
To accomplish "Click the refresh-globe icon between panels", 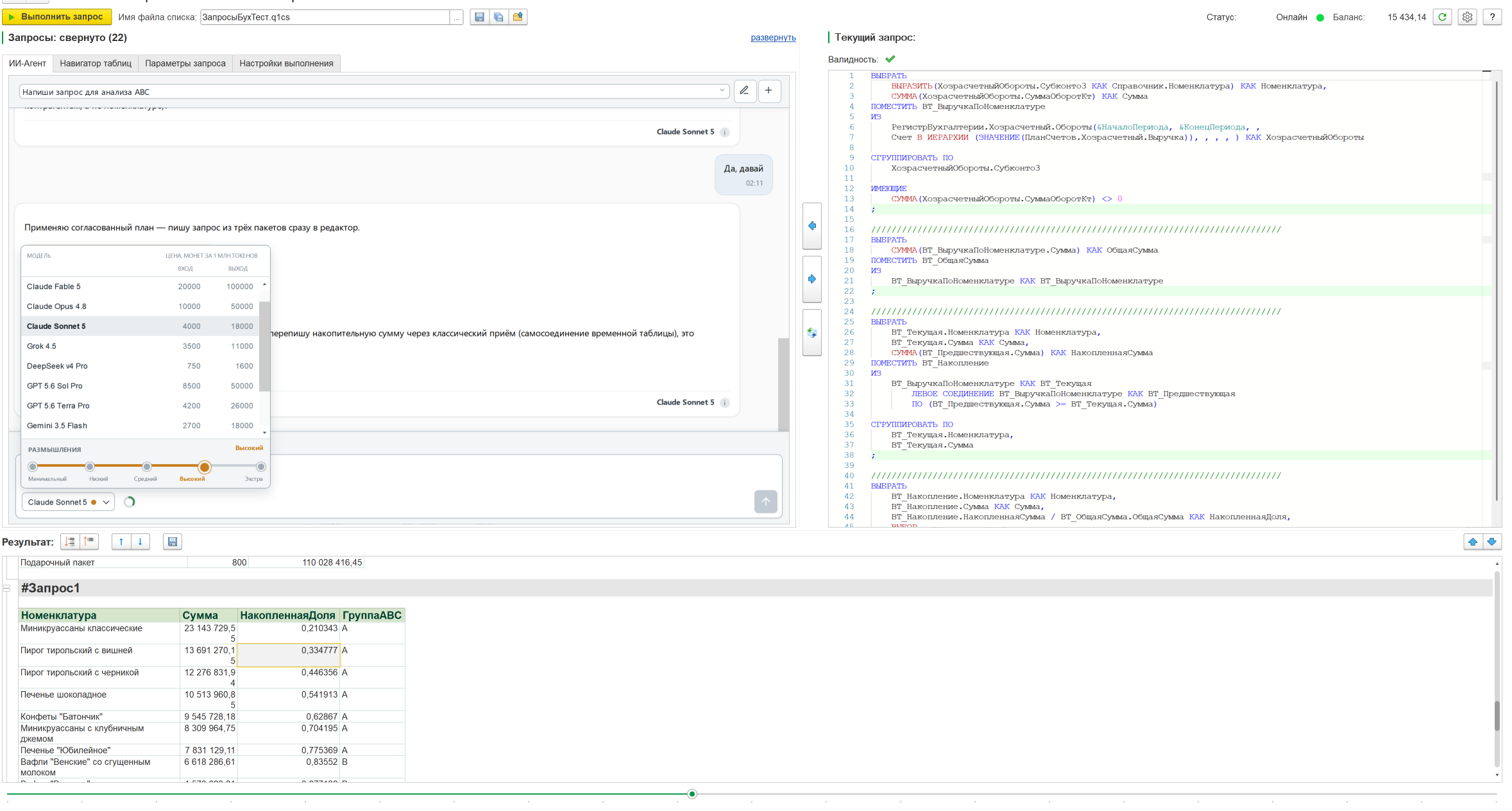I will [x=812, y=333].
